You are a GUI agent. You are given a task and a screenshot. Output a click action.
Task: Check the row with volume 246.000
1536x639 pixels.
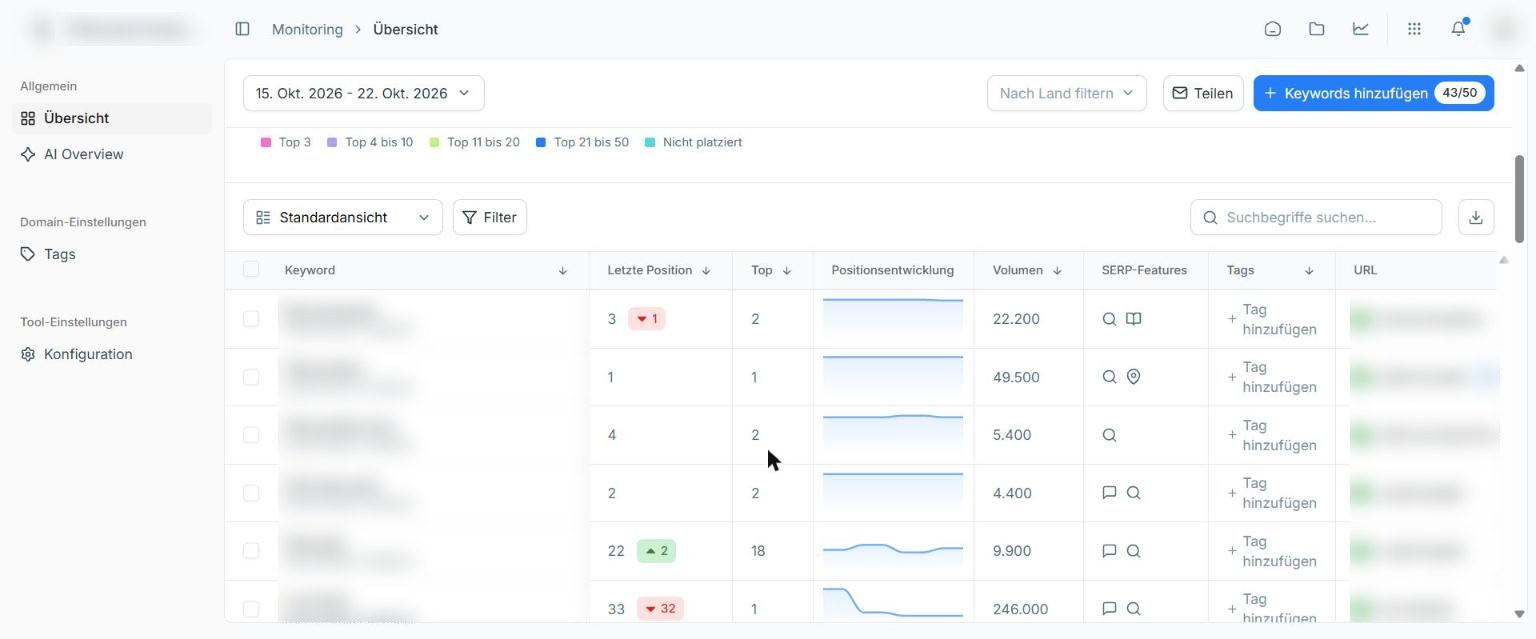click(x=251, y=609)
